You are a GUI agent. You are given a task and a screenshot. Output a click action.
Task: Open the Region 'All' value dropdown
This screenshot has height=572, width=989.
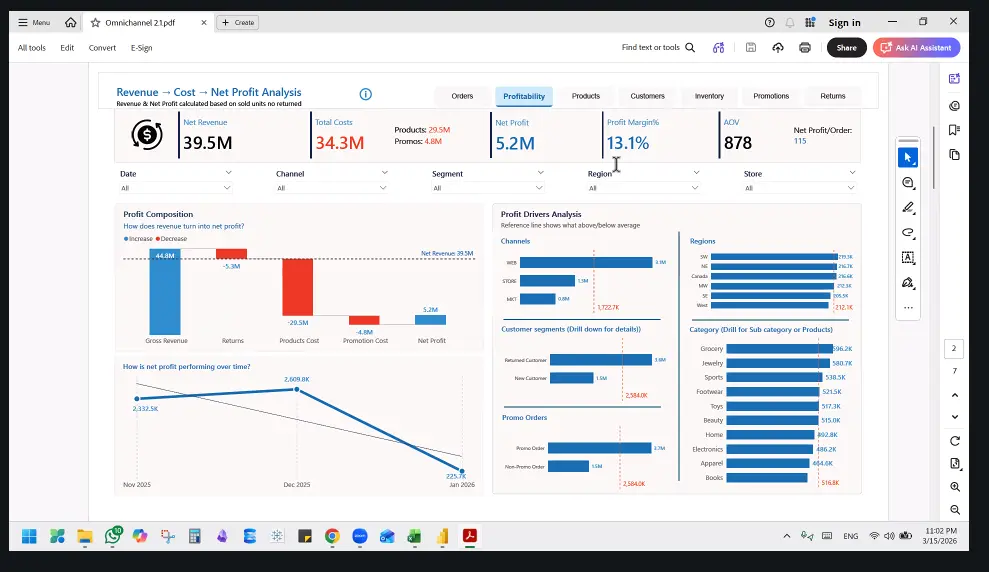(x=643, y=188)
